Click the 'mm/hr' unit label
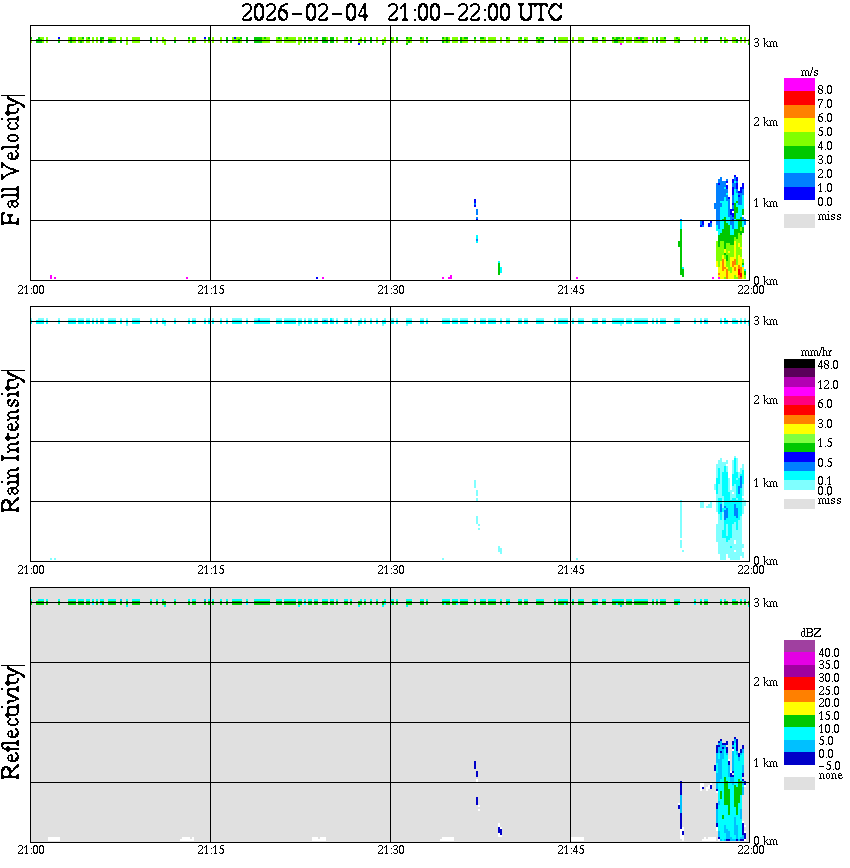 tap(816, 352)
